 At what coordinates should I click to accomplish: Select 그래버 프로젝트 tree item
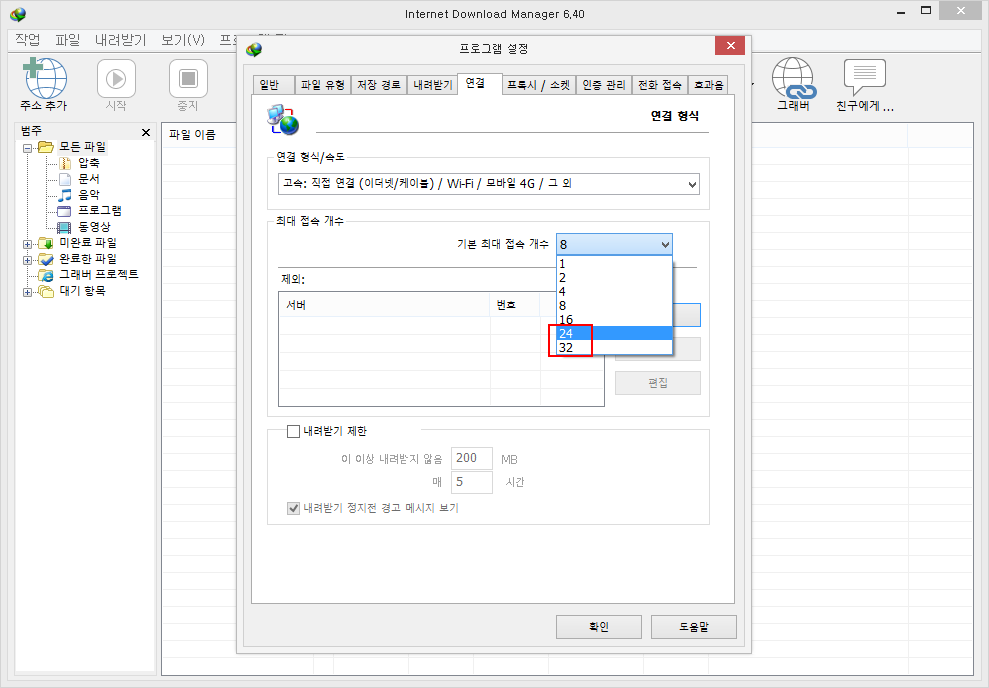click(x=99, y=275)
